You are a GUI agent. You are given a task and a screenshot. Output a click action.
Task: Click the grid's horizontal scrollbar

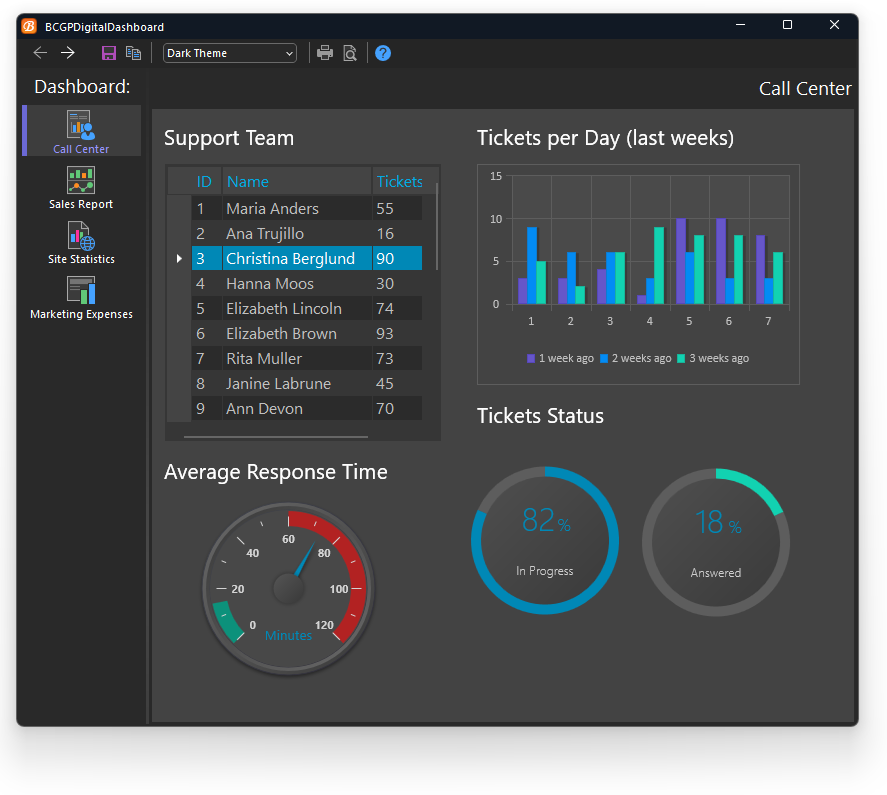[276, 436]
